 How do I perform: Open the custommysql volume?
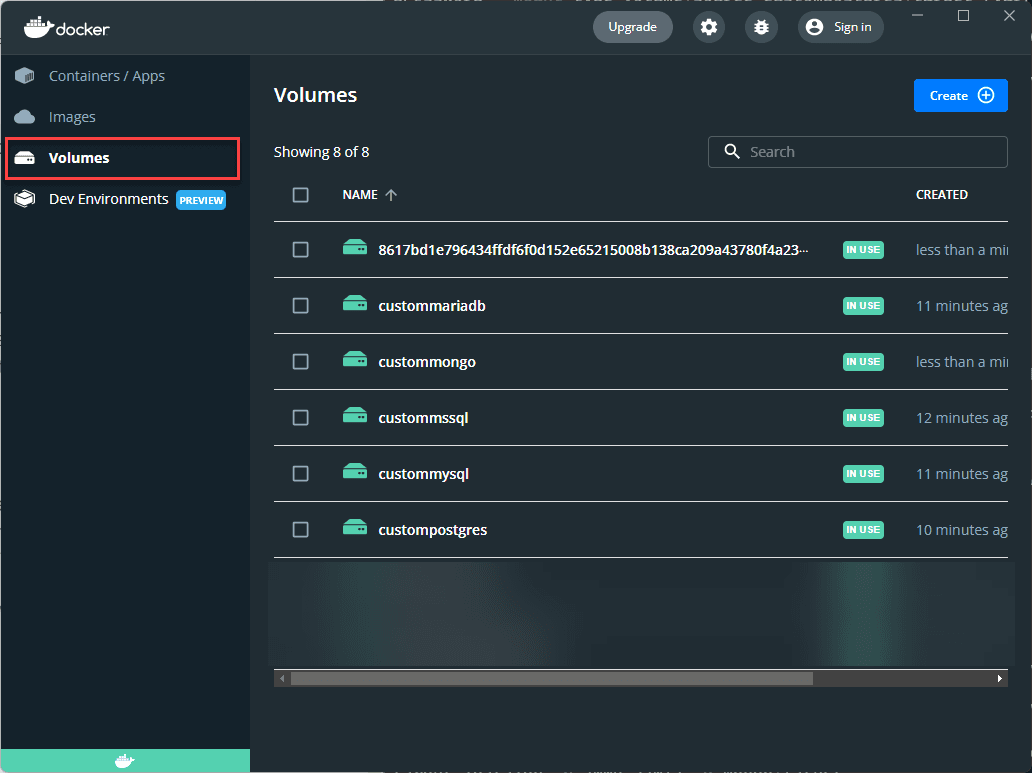click(423, 473)
